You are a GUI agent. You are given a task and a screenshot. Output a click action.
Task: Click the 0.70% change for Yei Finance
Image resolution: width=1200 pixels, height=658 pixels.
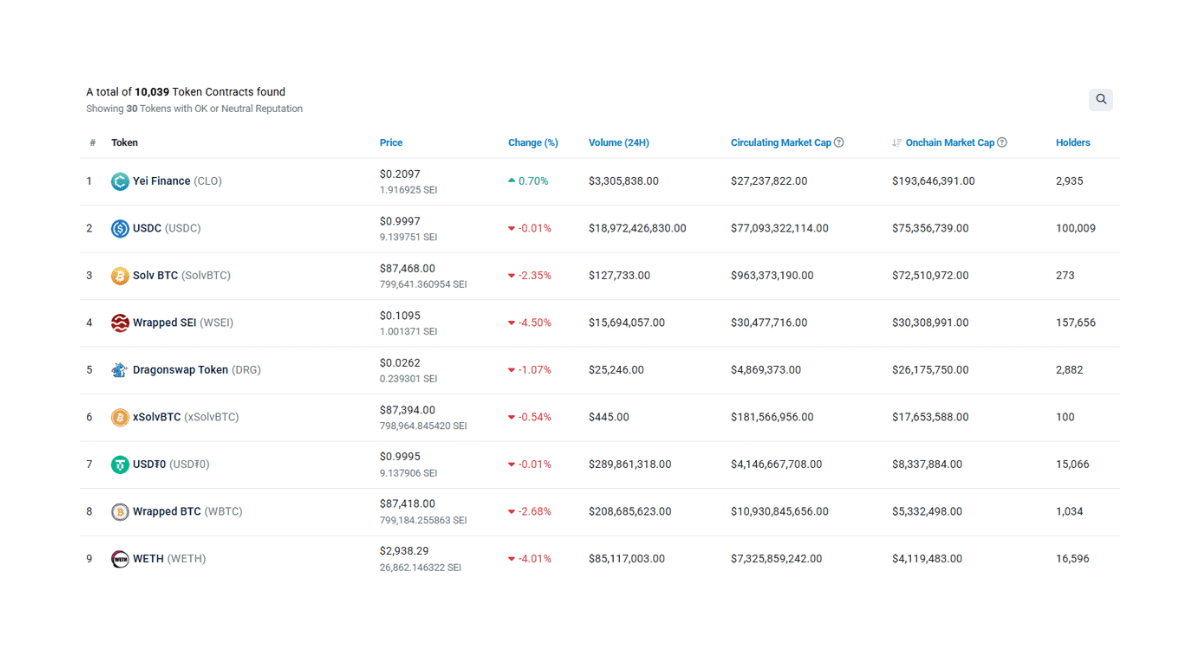pos(530,181)
